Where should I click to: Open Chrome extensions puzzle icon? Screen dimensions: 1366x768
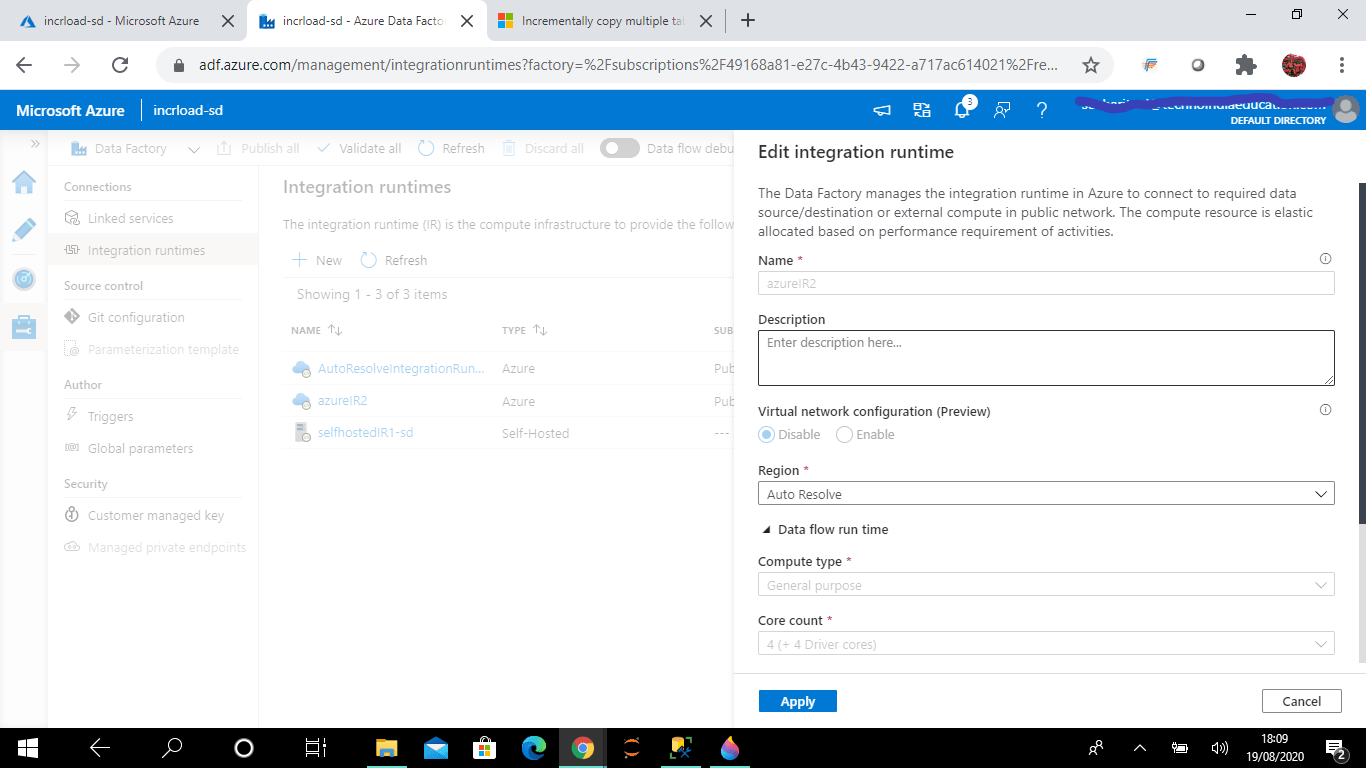coord(1246,65)
